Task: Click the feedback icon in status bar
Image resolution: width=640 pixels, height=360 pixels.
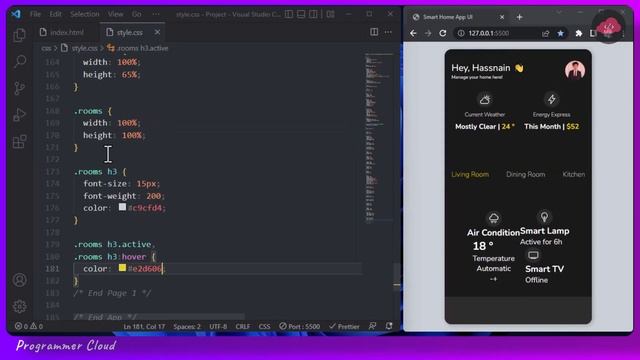Action: click(x=372, y=326)
